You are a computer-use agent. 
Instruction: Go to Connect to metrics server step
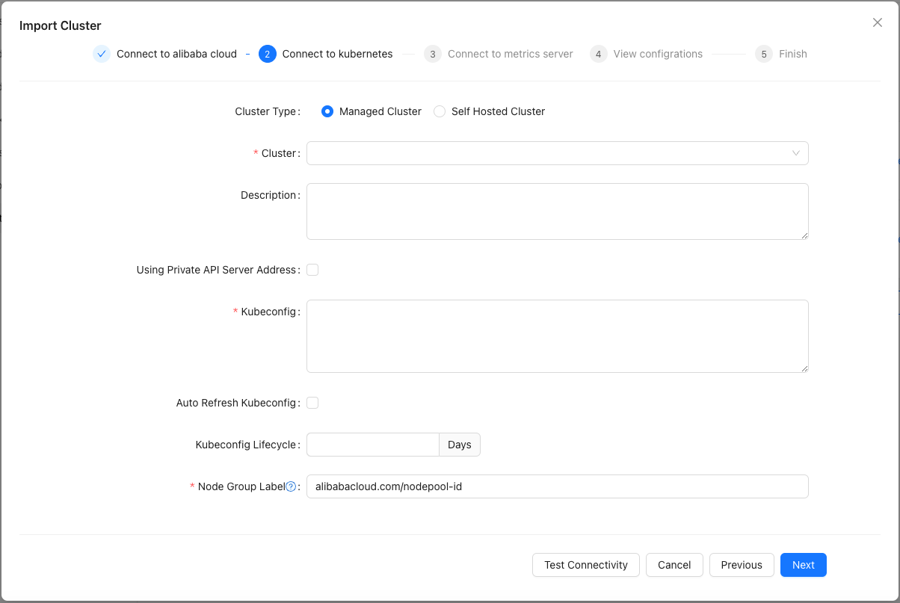click(510, 54)
